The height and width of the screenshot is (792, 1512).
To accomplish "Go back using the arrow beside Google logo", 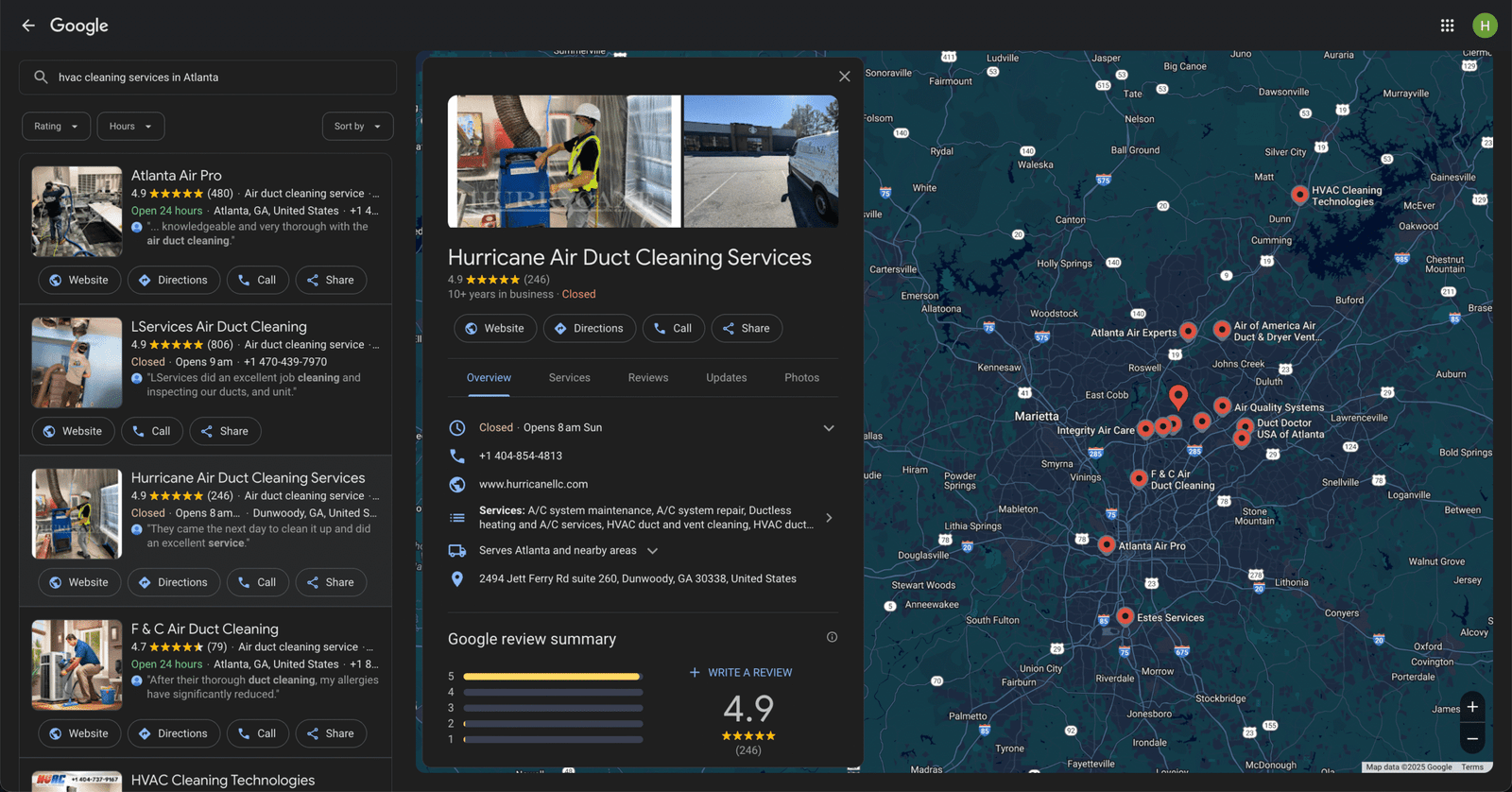I will (x=28, y=26).
